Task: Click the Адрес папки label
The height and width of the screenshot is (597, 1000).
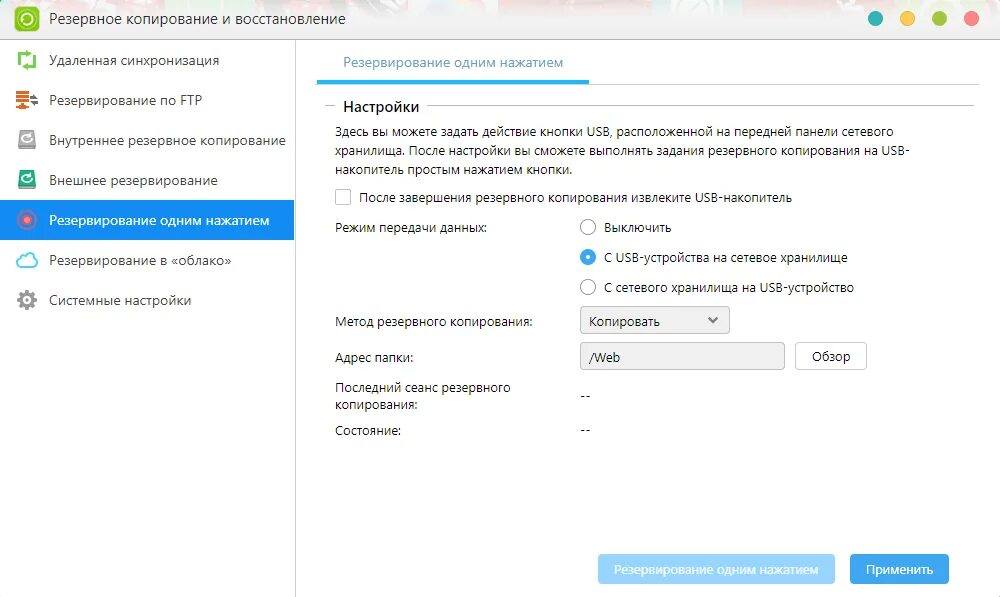Action: click(374, 358)
